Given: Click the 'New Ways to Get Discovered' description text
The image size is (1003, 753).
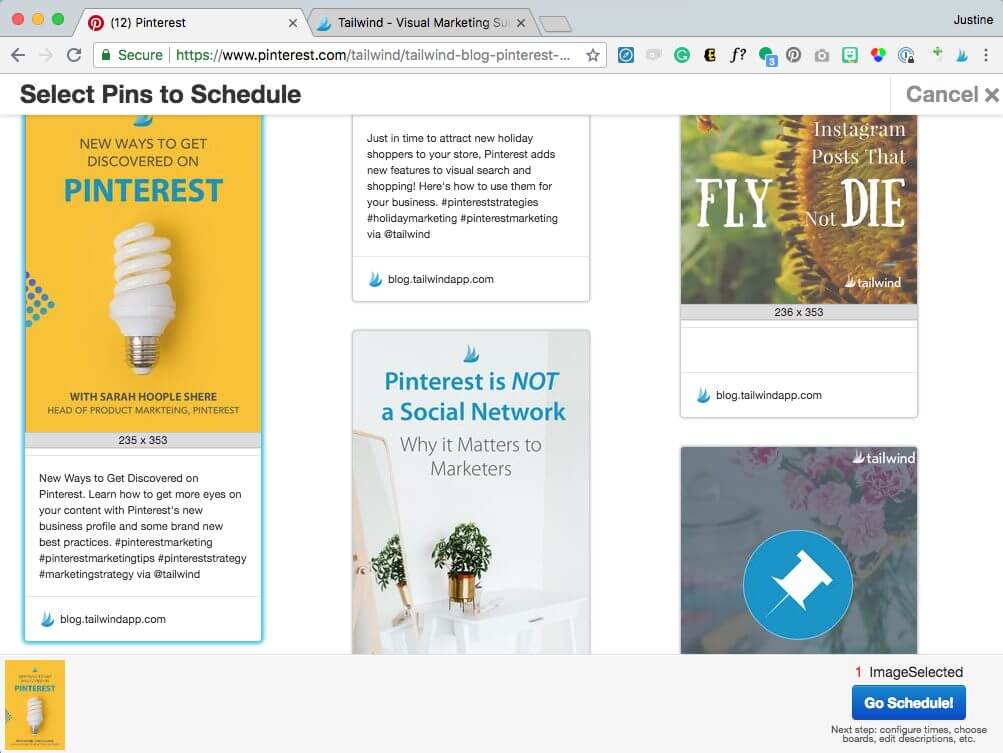Looking at the screenshot, I should tap(143, 526).
